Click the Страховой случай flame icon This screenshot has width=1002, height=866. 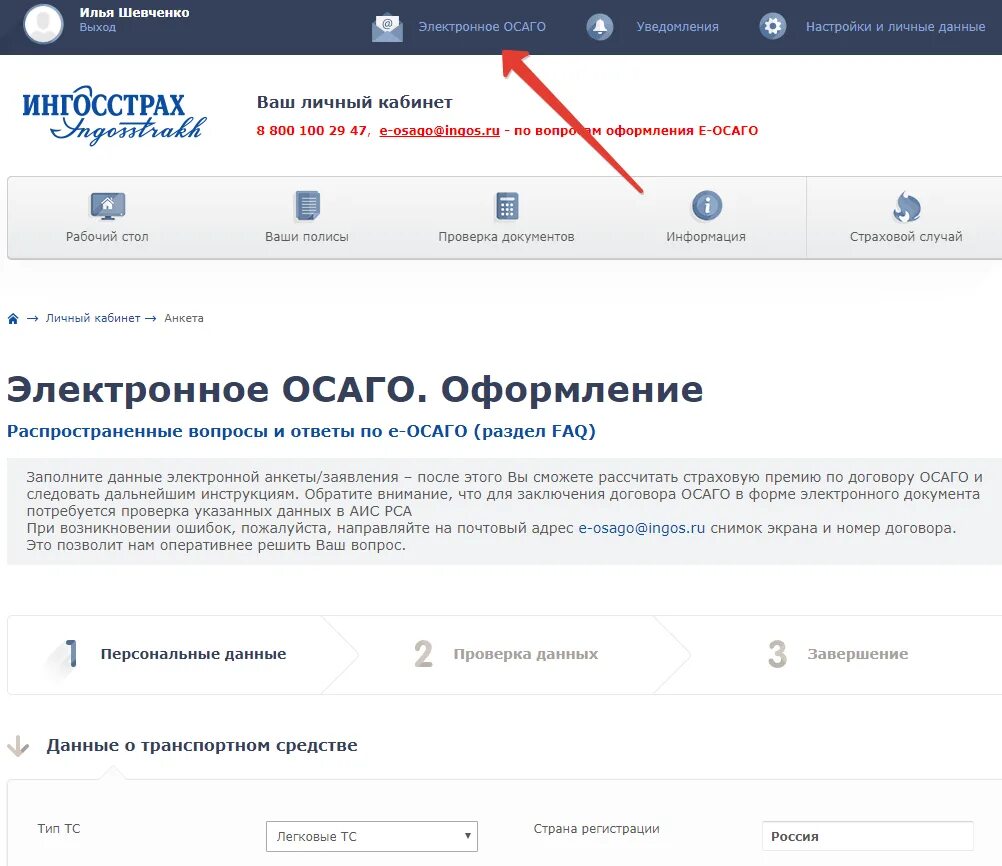tap(906, 206)
